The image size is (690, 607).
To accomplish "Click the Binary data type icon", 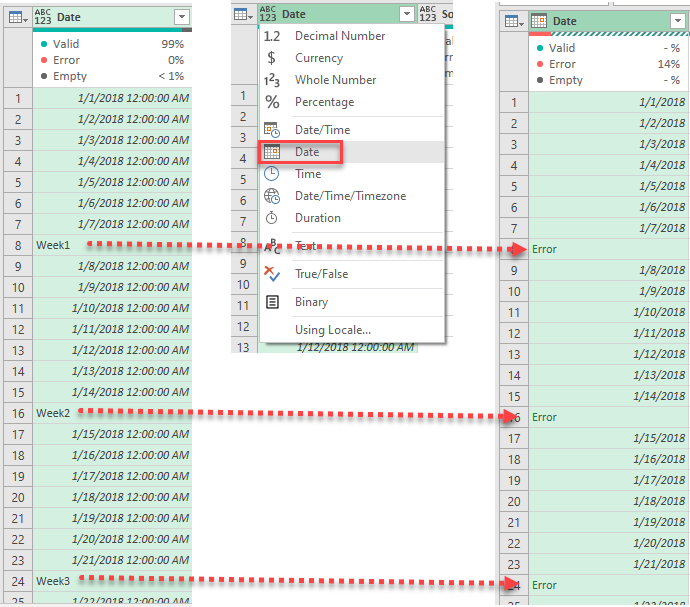I will 271,302.
